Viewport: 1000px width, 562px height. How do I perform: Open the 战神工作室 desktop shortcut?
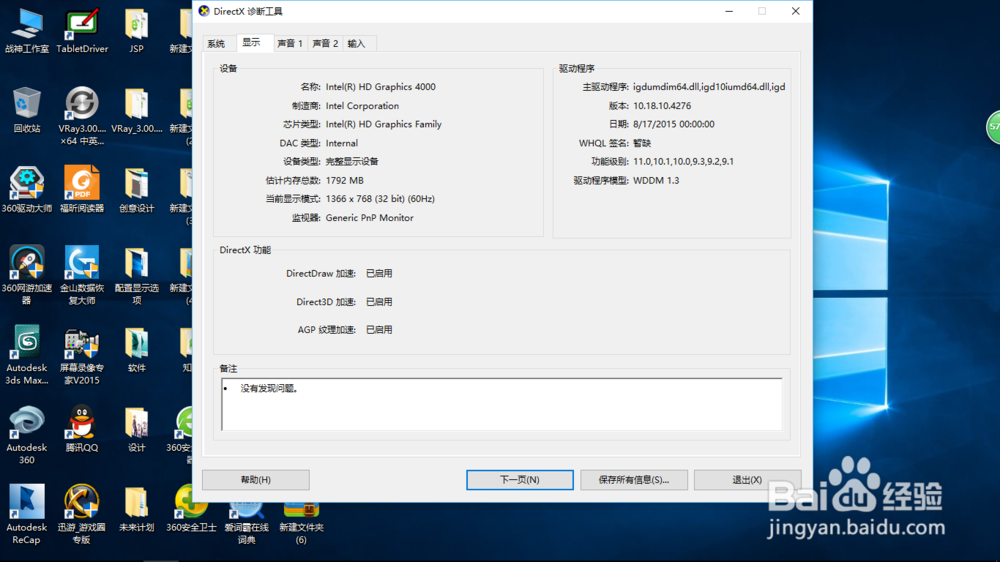coord(27,31)
